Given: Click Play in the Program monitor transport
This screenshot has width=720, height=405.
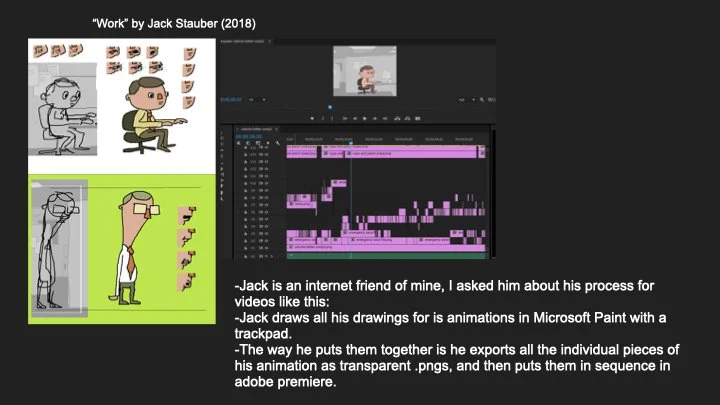Looking at the screenshot, I should (x=365, y=118).
